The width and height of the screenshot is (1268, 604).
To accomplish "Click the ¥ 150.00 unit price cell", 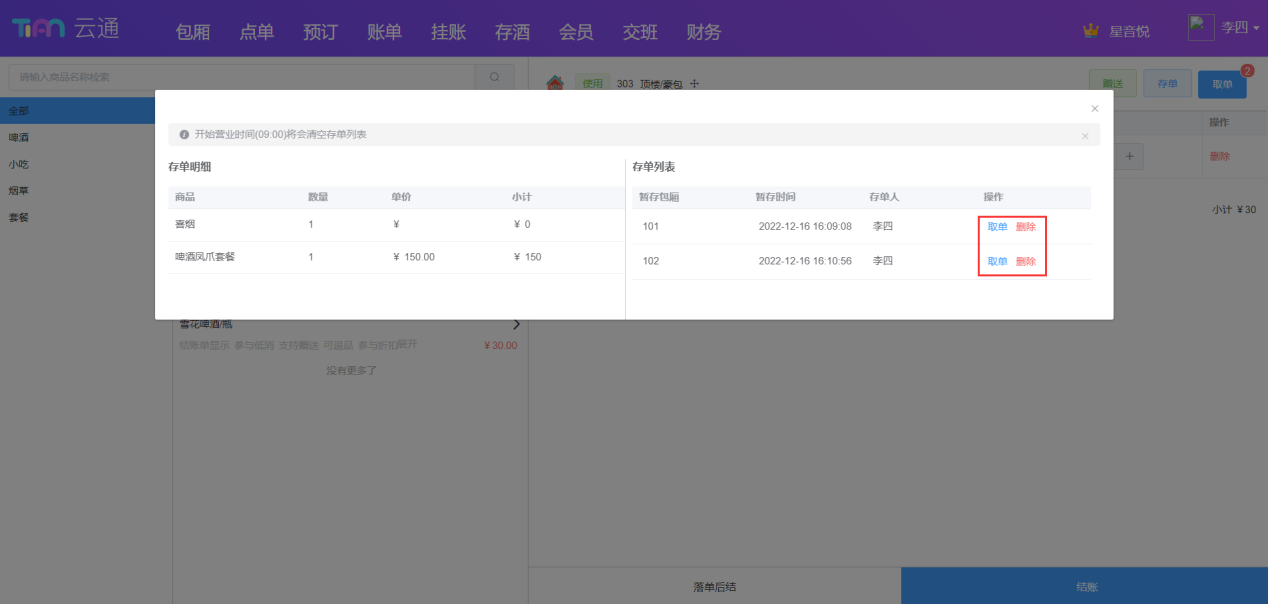I will point(414,257).
